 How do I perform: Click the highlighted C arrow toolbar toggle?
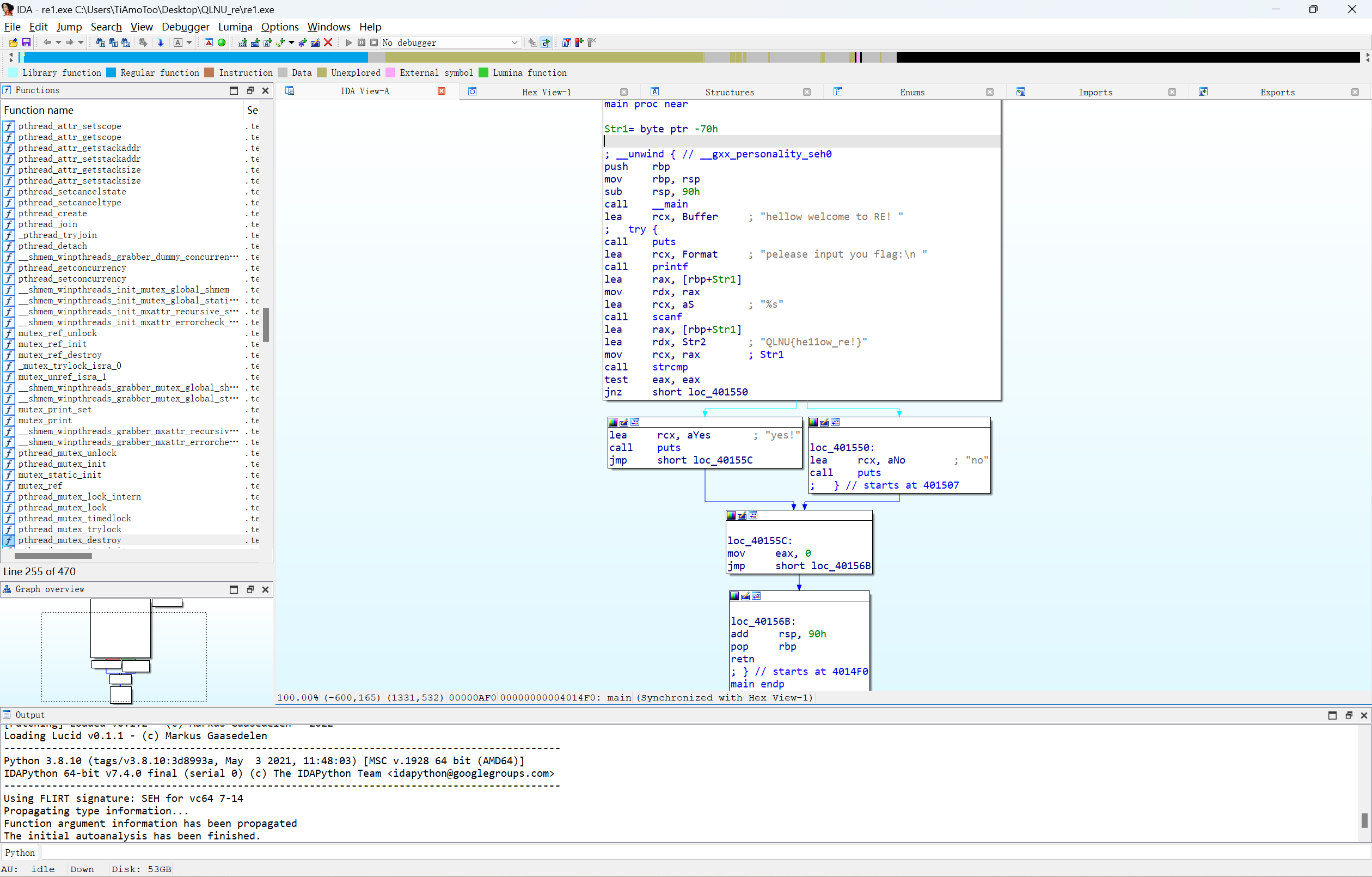tap(546, 42)
